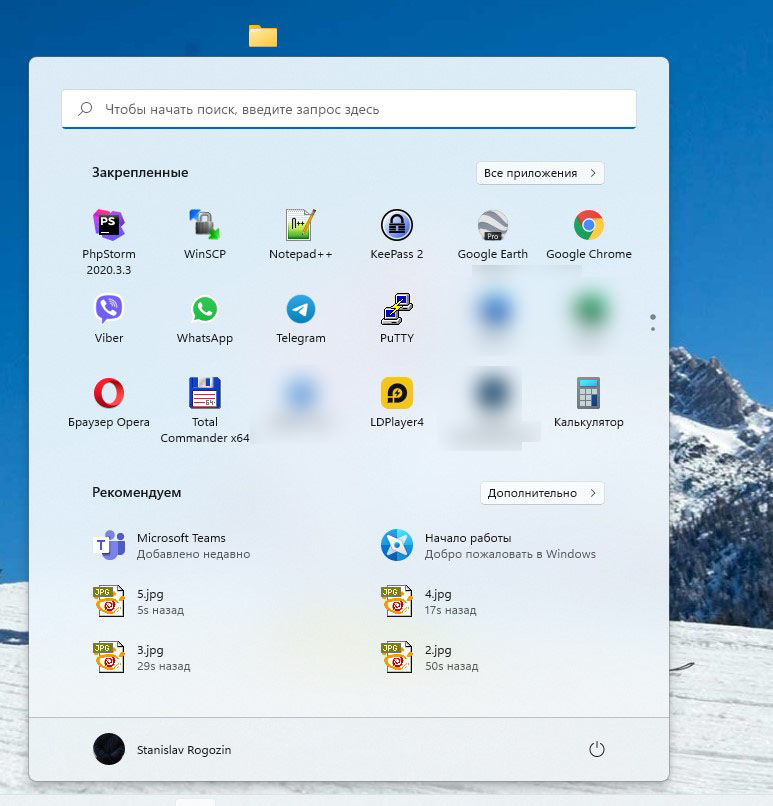Click the Stanislav Rogozin user name

184,750
